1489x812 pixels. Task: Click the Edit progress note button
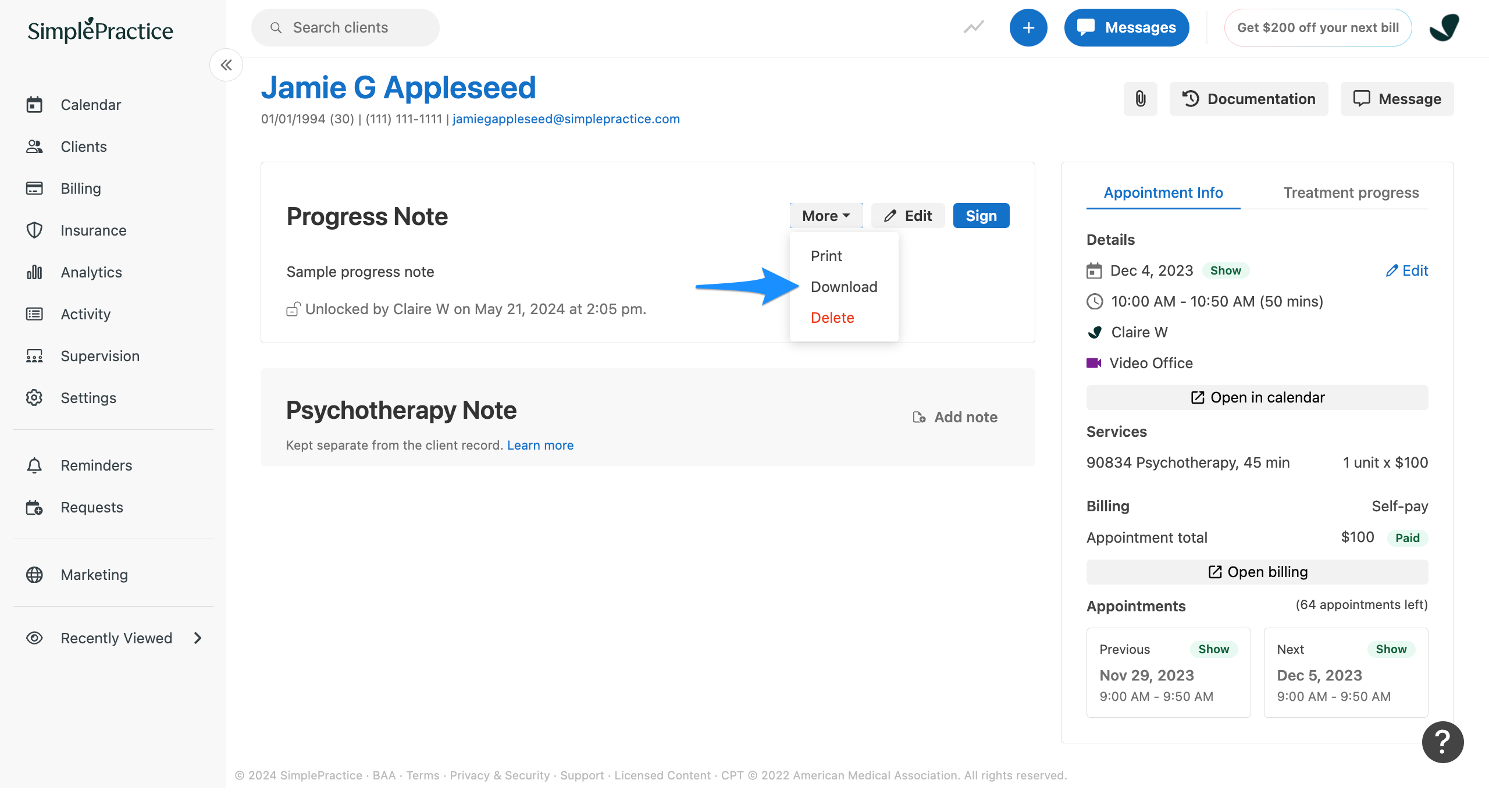tap(908, 216)
